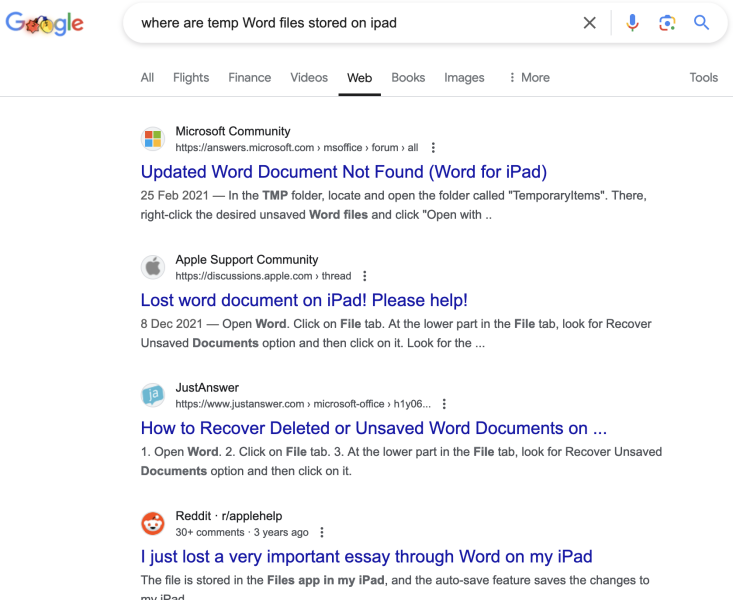
Task: Click the Google doodle logo
Action: click(44, 23)
